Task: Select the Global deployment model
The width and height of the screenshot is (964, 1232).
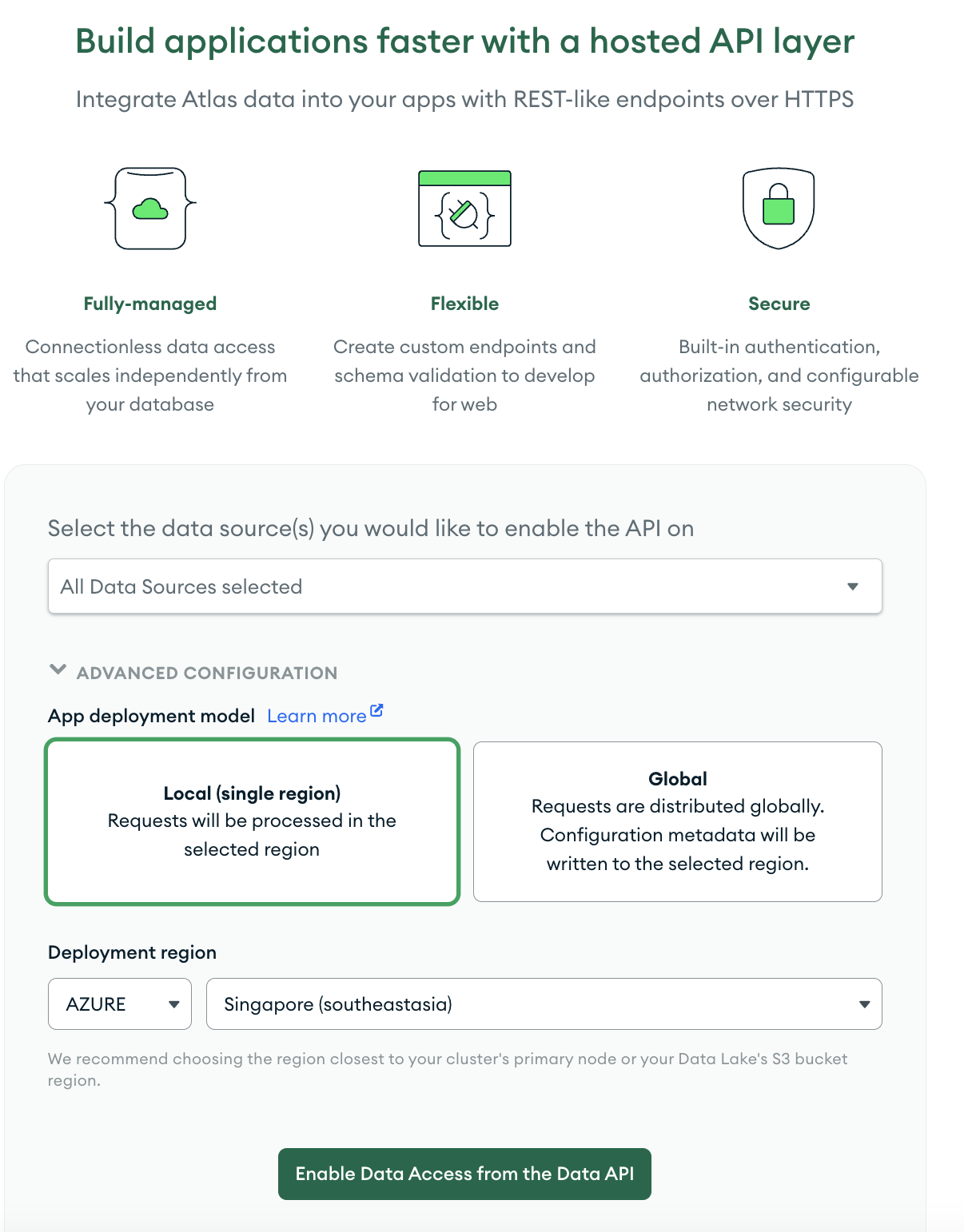Action: 678,821
